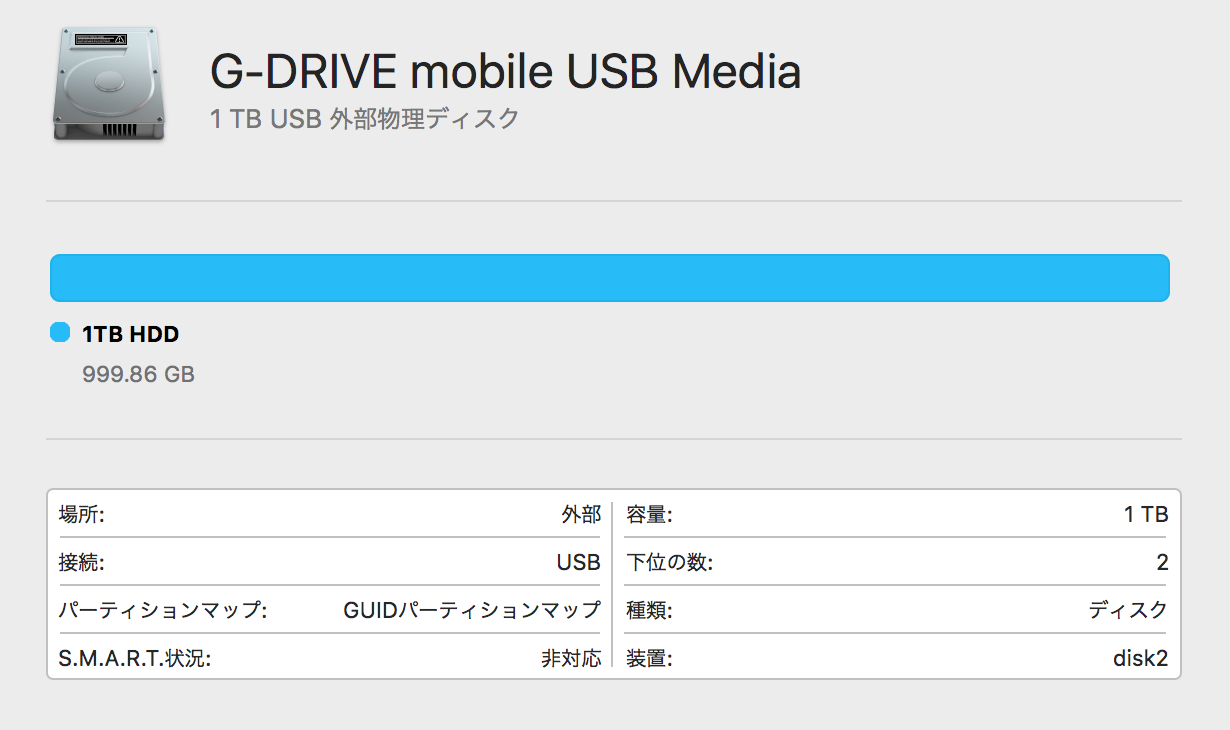Click the 外部 location value
The height and width of the screenshot is (730, 1230).
[x=581, y=515]
